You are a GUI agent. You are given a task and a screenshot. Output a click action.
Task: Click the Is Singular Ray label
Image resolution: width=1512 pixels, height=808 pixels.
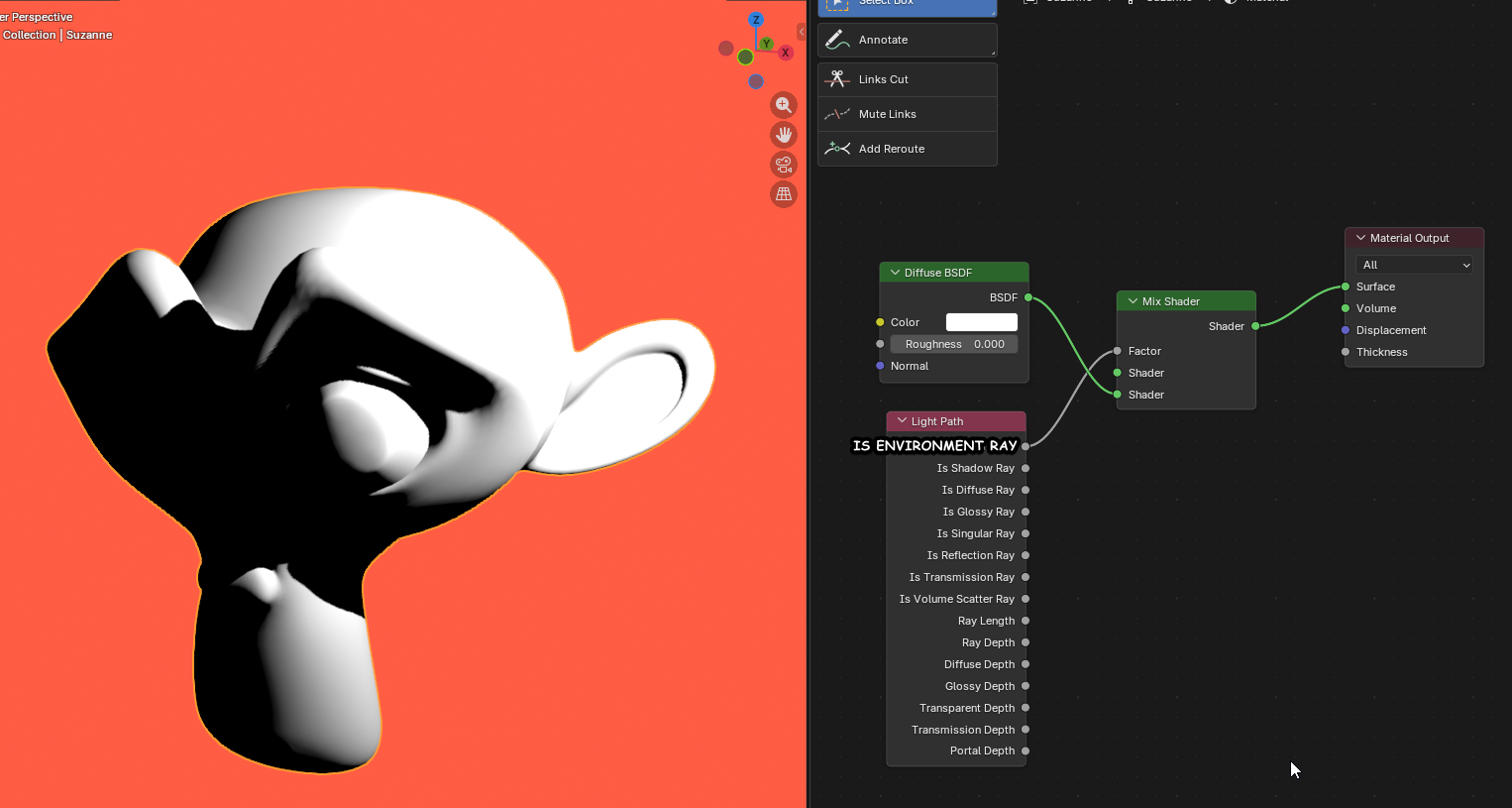point(976,533)
